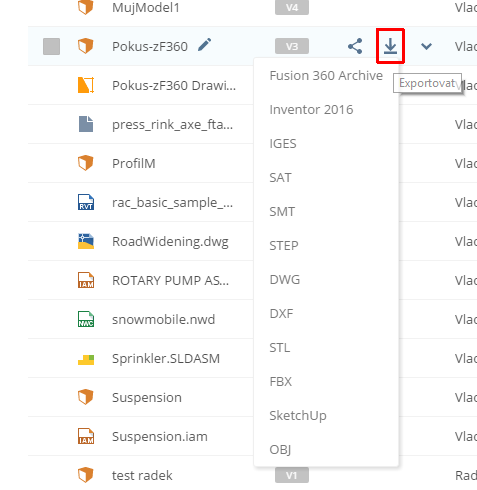Open the V1 badge on test radek
Image resolution: width=477 pixels, height=490 pixels.
(x=292, y=475)
